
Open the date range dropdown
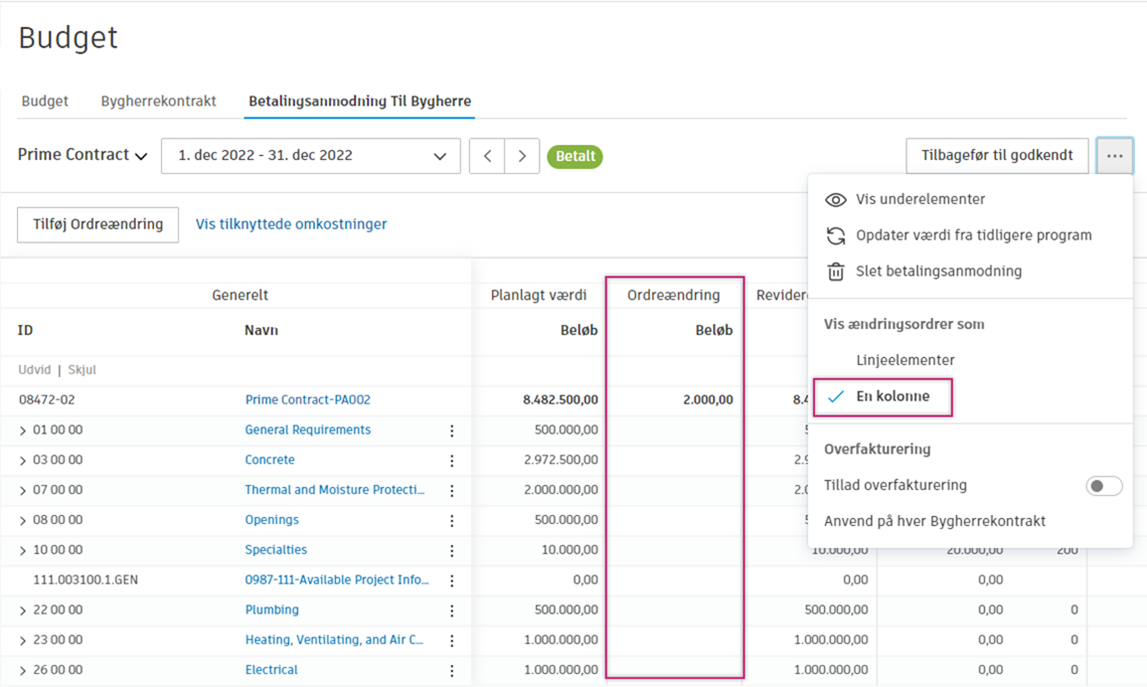pos(310,156)
